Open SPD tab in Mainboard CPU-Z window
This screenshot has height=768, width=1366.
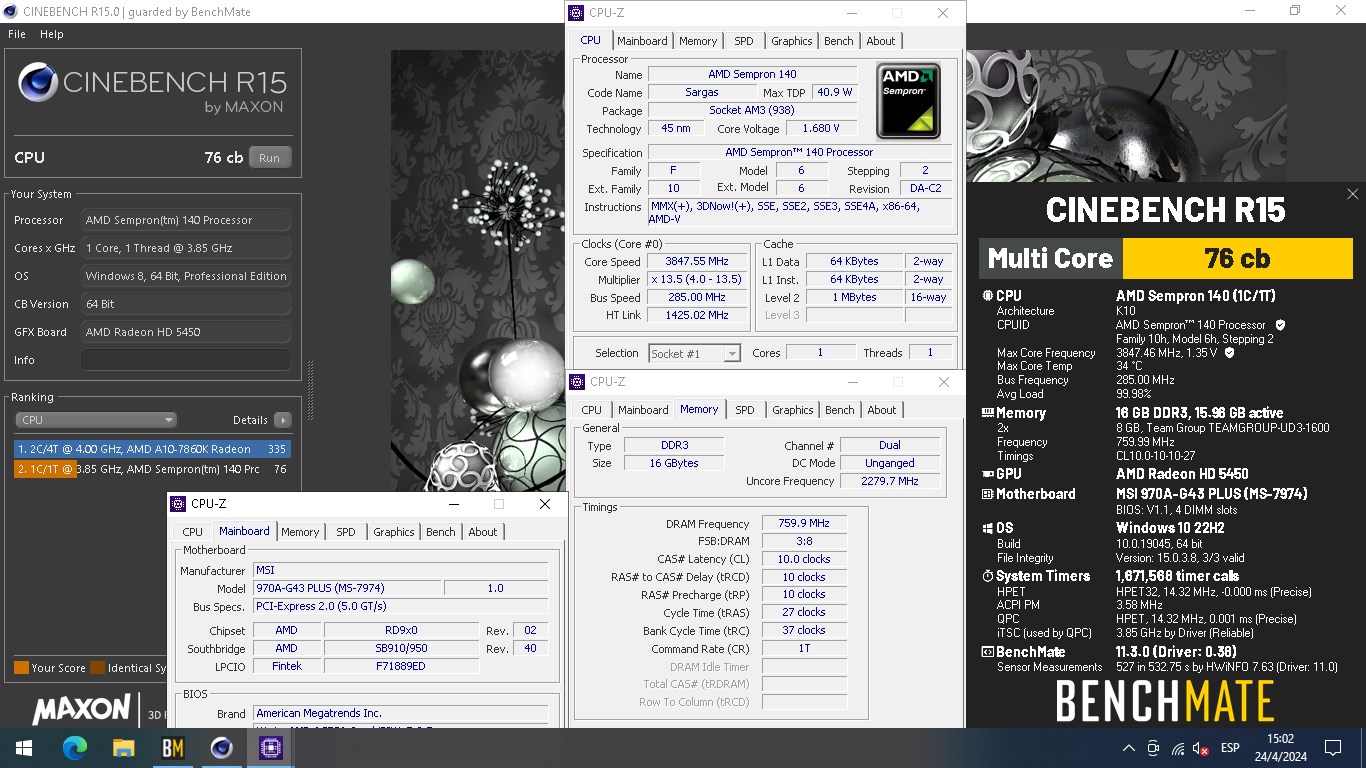tap(346, 532)
